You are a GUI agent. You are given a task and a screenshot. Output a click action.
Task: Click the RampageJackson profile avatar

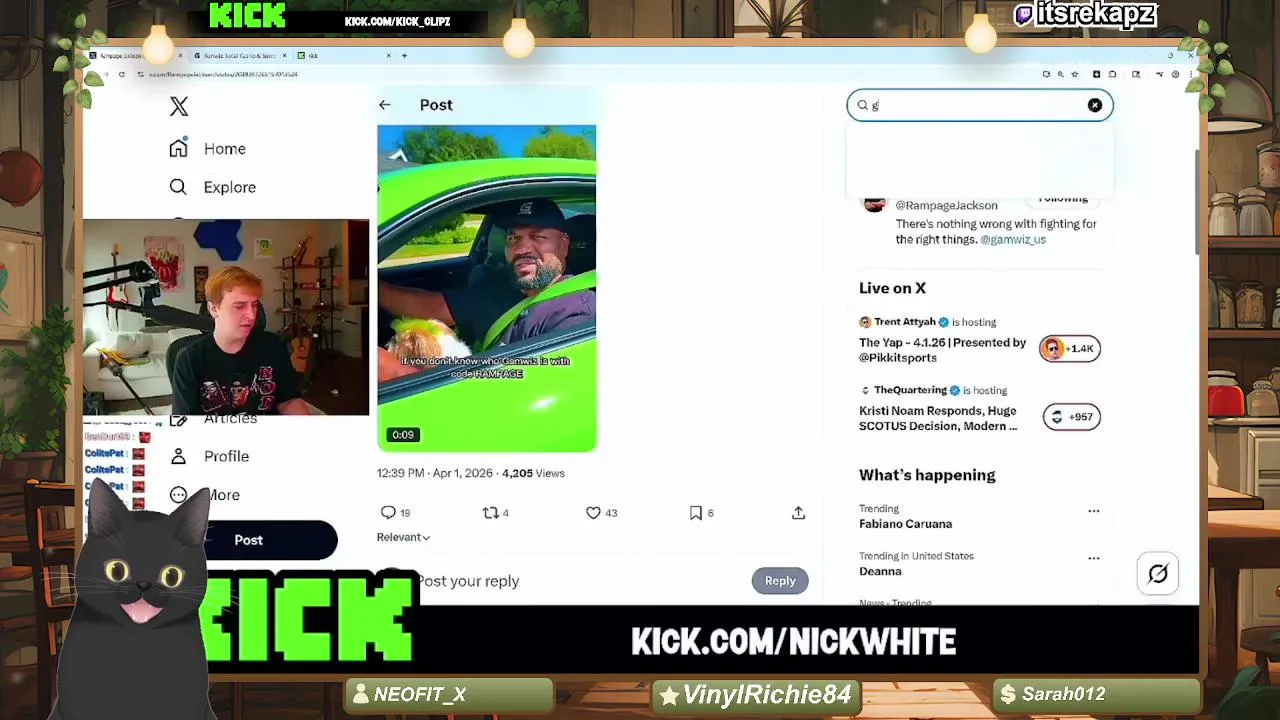click(874, 203)
